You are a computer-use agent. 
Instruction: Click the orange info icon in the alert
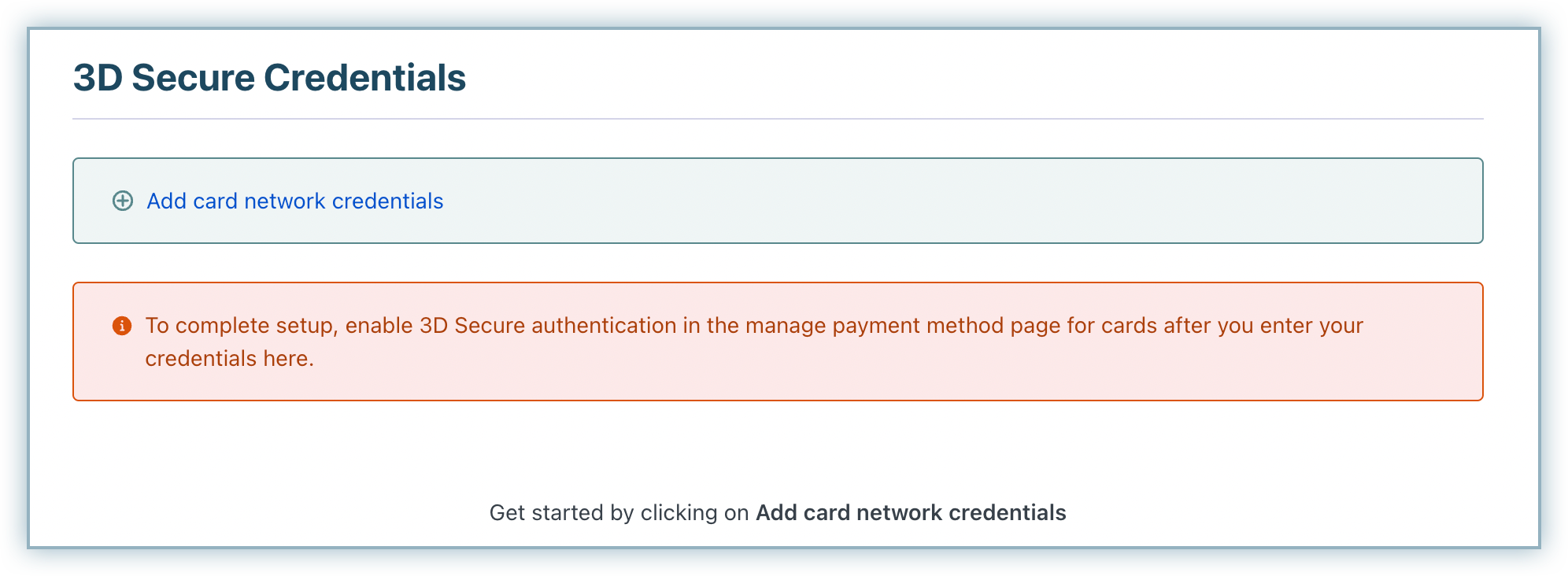click(x=122, y=326)
